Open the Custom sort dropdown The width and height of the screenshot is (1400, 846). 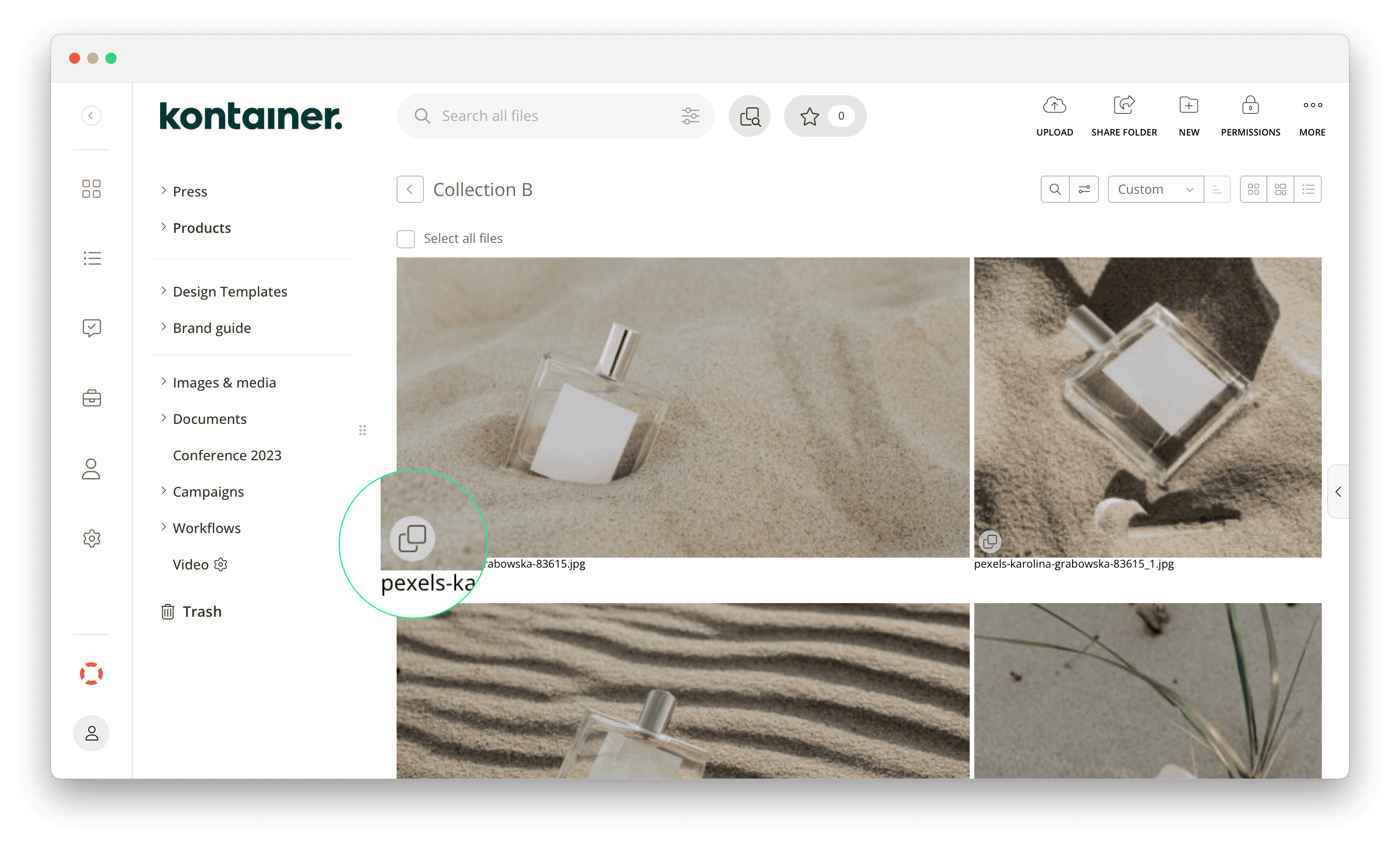tap(1155, 189)
